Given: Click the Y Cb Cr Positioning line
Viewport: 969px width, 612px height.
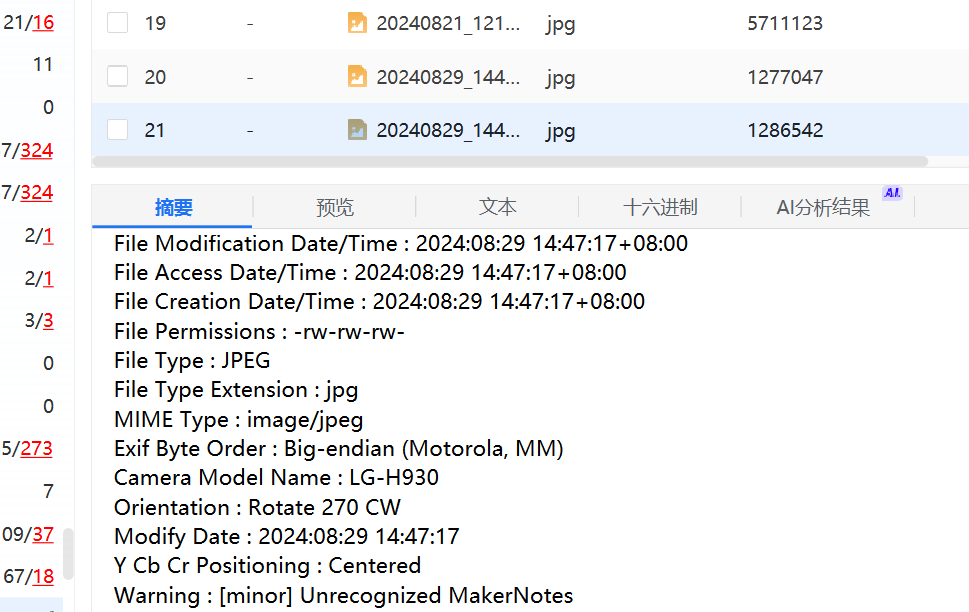Looking at the screenshot, I should [268, 566].
